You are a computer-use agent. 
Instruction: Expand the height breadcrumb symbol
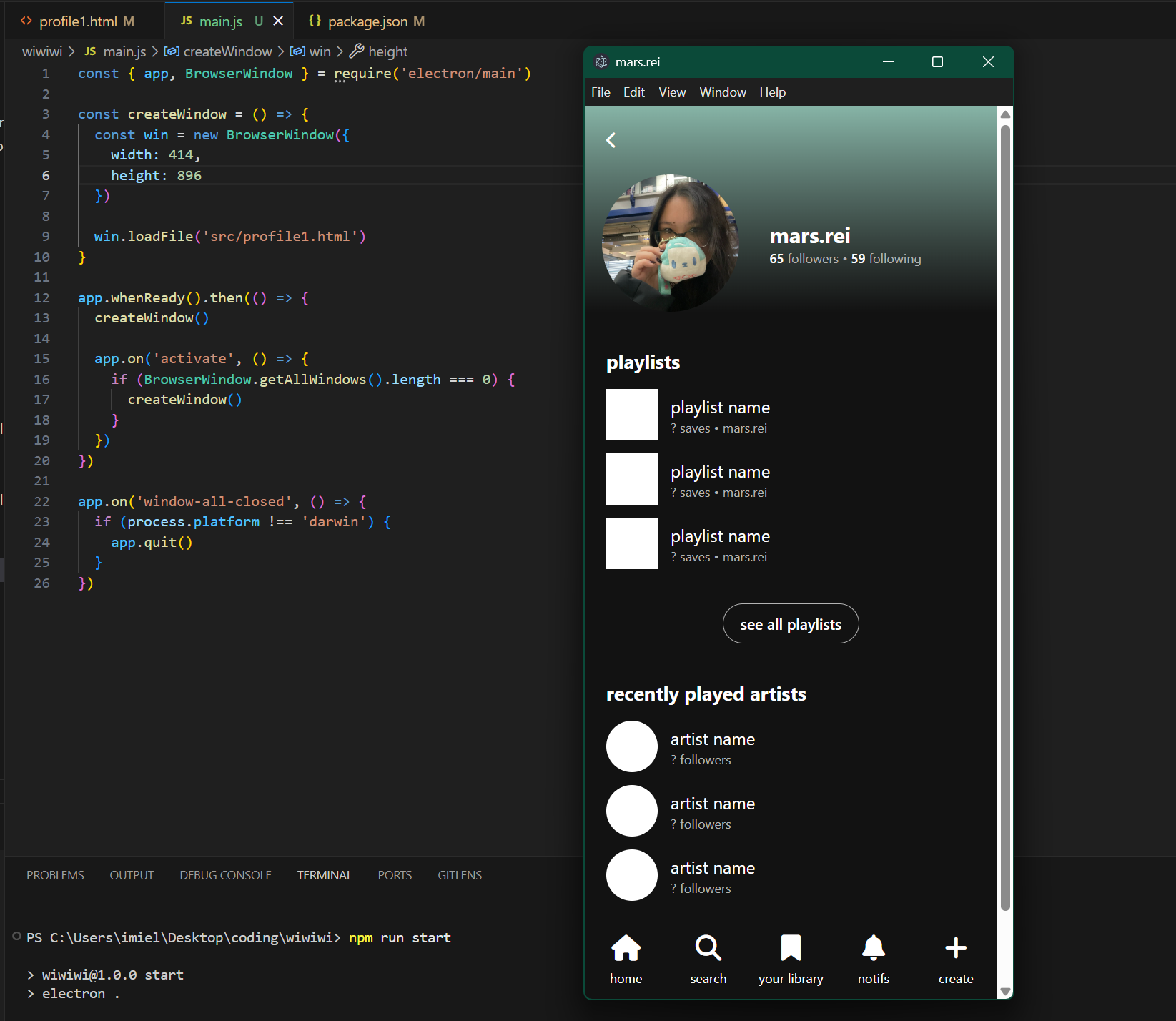coord(387,51)
